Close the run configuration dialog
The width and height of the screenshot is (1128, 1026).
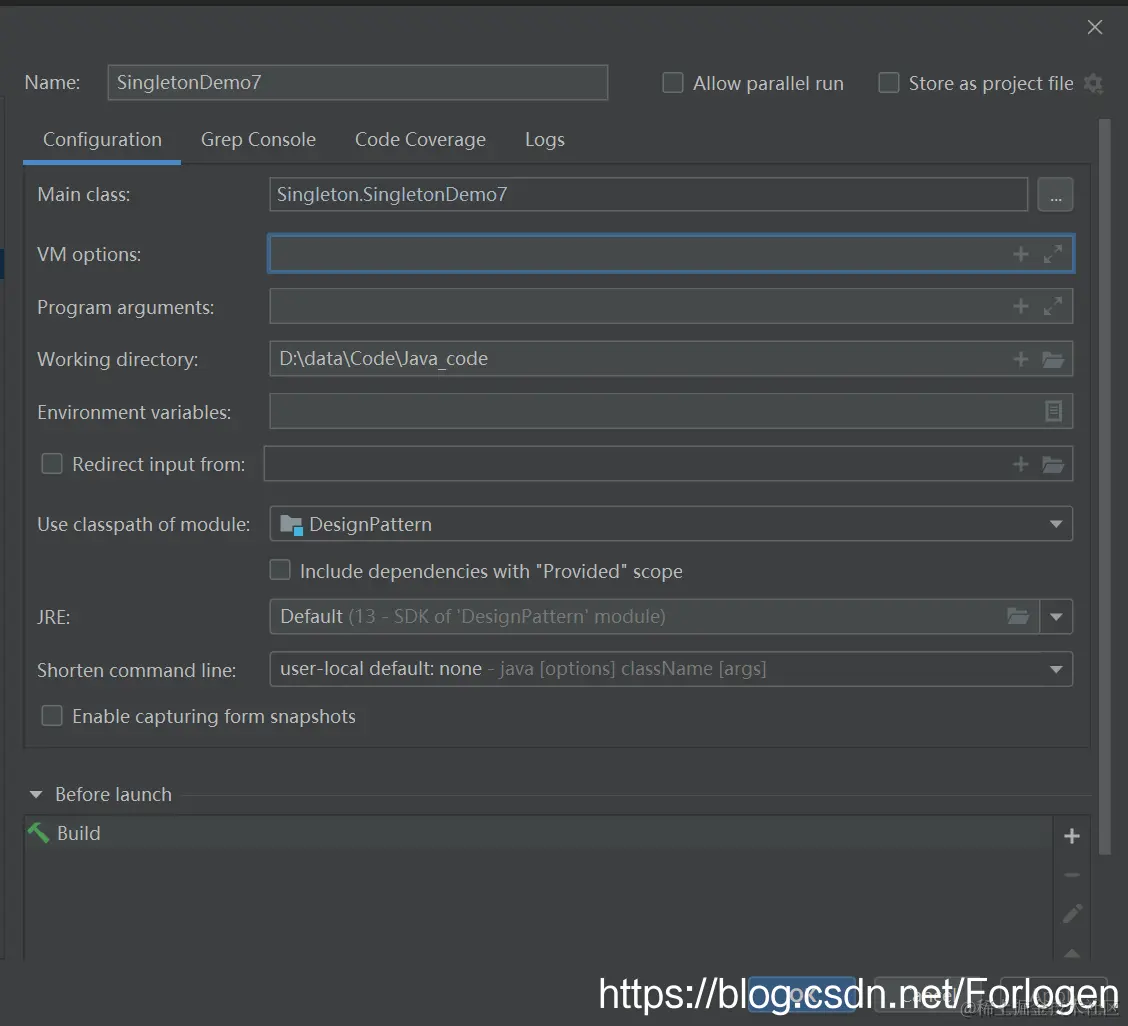pyautogui.click(x=1094, y=27)
